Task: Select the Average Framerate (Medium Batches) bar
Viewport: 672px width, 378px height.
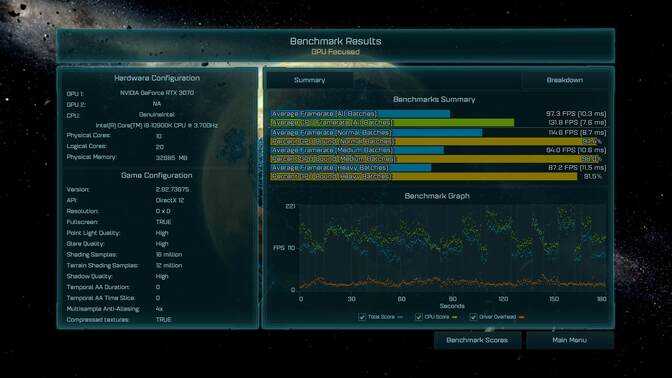Action: pos(357,150)
